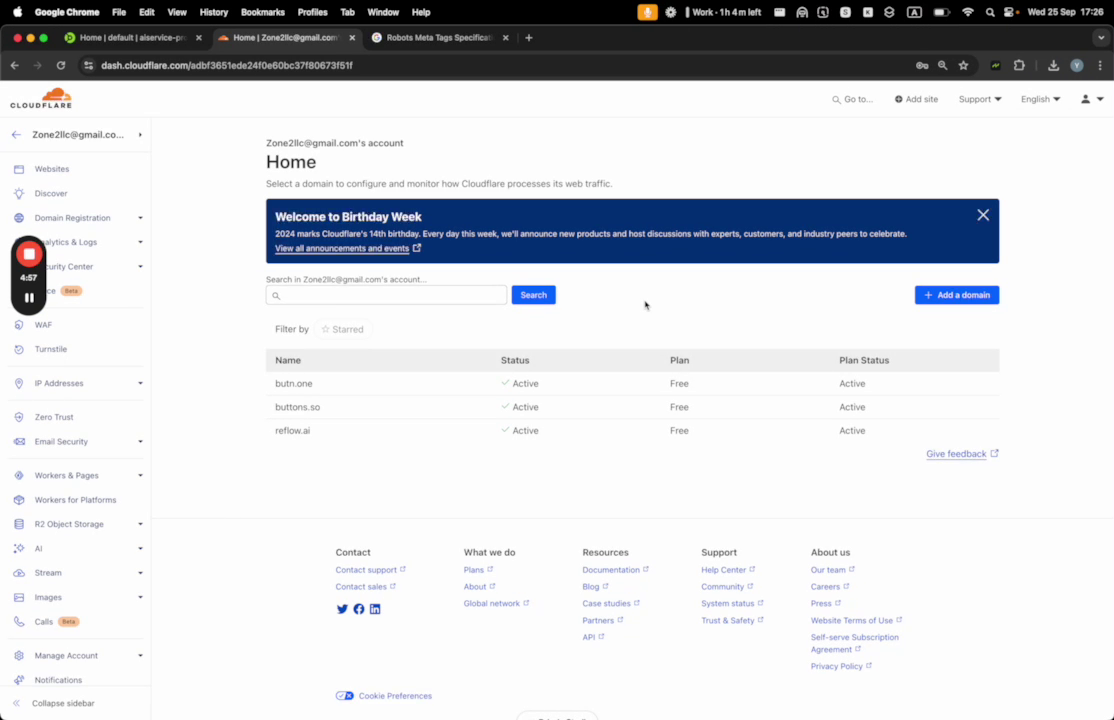The image size is (1114, 720).
Task: Open Chrome extensions puzzle icon
Action: coord(1019,65)
